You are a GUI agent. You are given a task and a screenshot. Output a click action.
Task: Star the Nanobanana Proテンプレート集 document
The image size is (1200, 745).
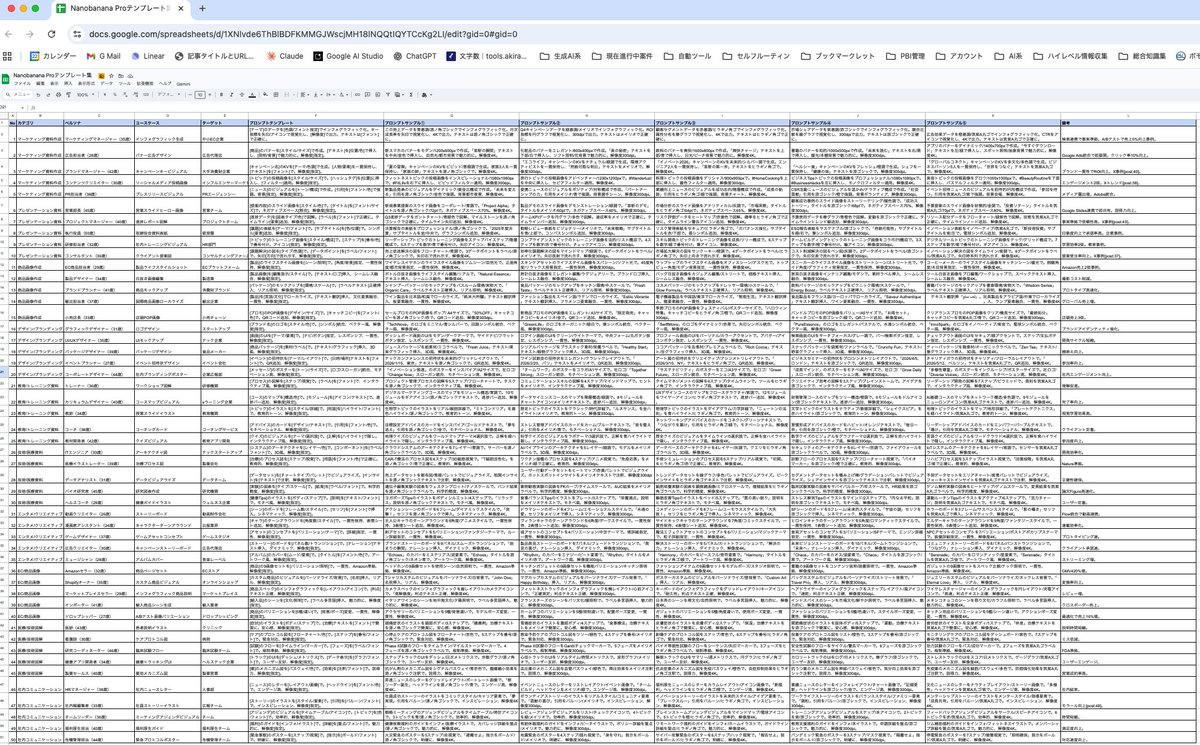[111, 76]
